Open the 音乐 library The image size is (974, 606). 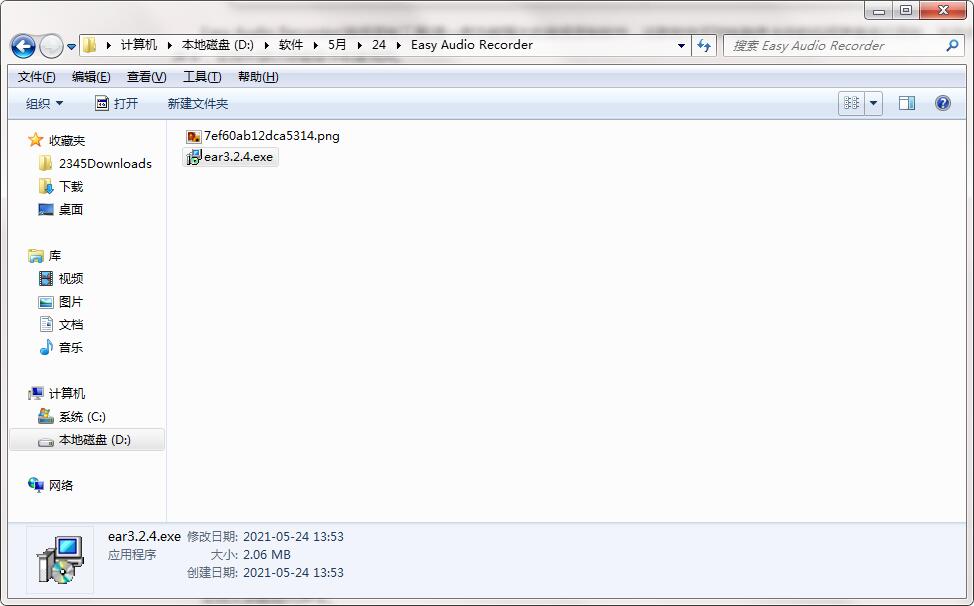coord(61,347)
